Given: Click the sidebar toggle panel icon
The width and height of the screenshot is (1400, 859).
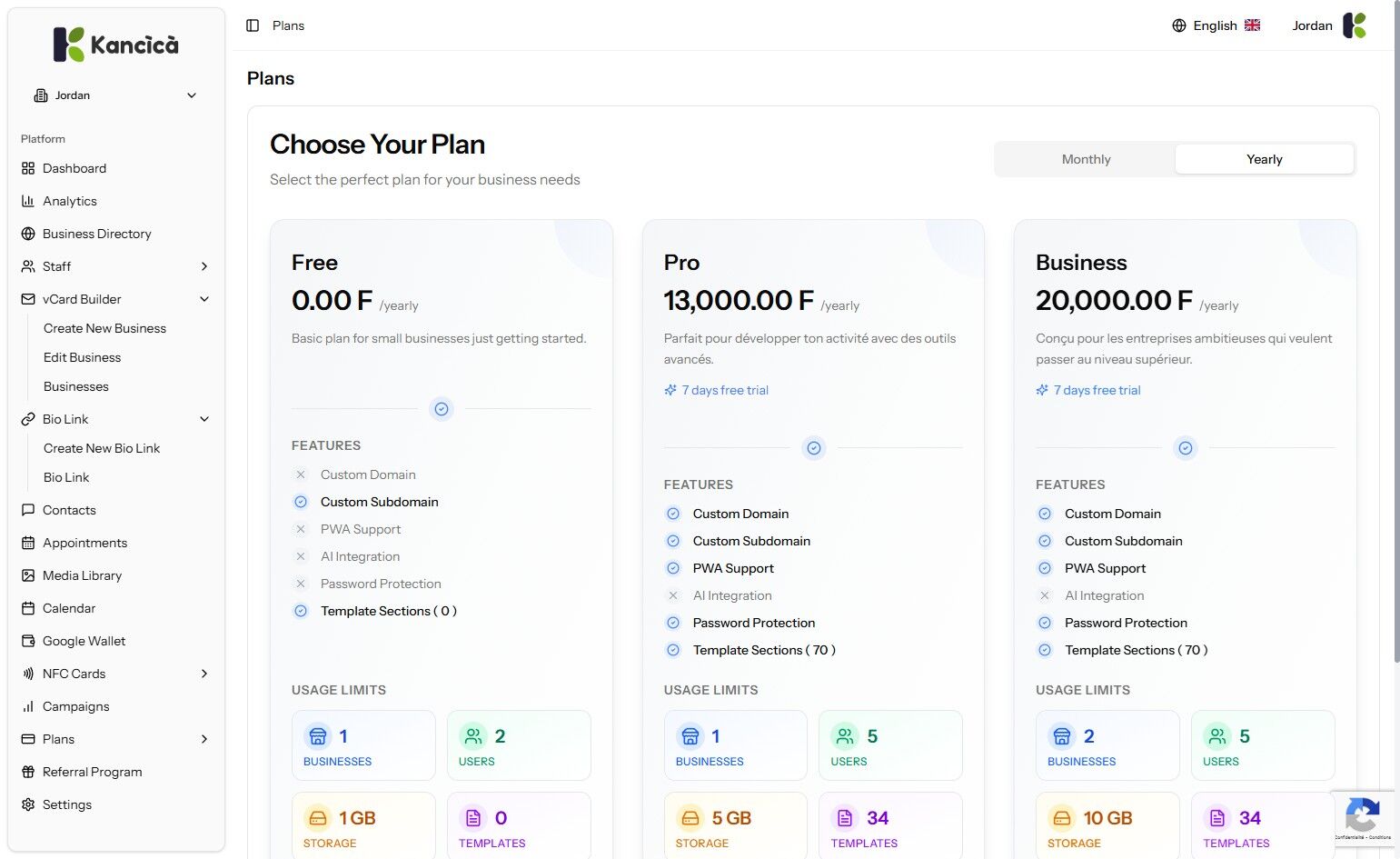Looking at the screenshot, I should point(253,25).
